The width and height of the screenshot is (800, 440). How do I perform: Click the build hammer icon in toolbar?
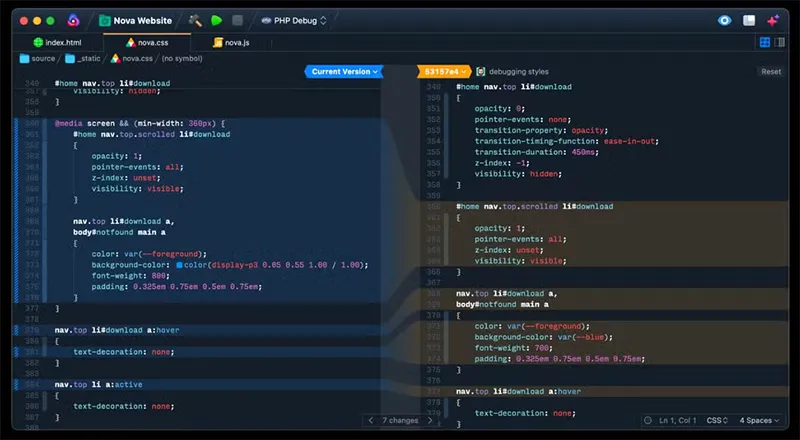pyautogui.click(x=195, y=20)
